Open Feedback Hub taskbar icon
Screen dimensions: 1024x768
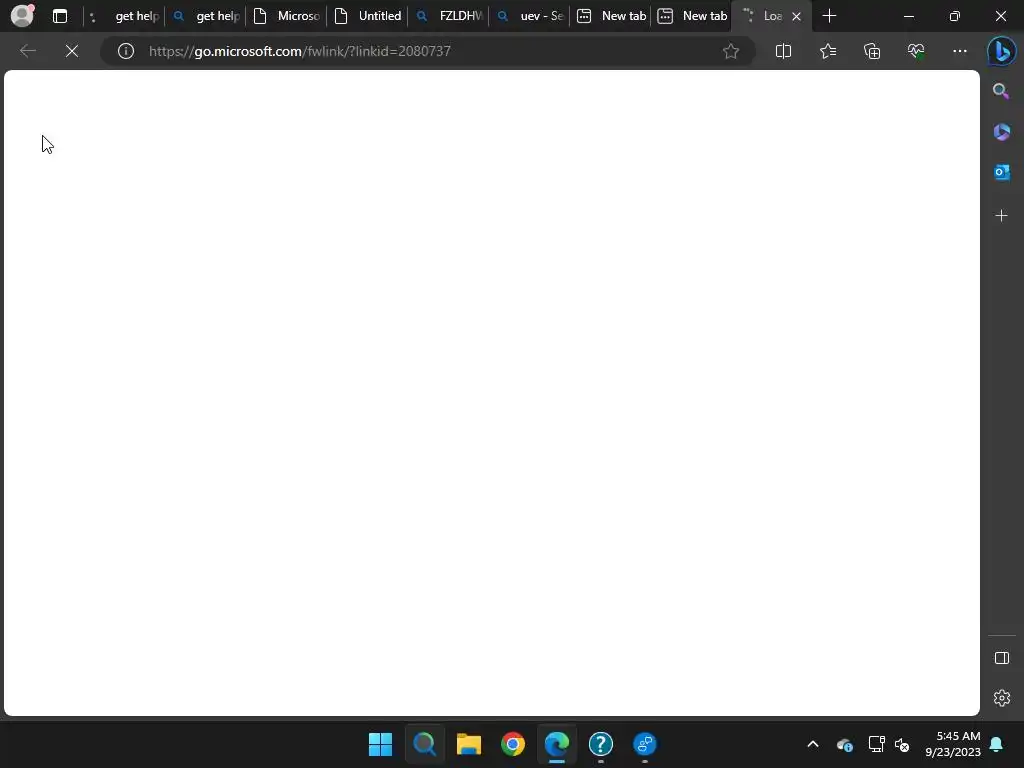[645, 744]
